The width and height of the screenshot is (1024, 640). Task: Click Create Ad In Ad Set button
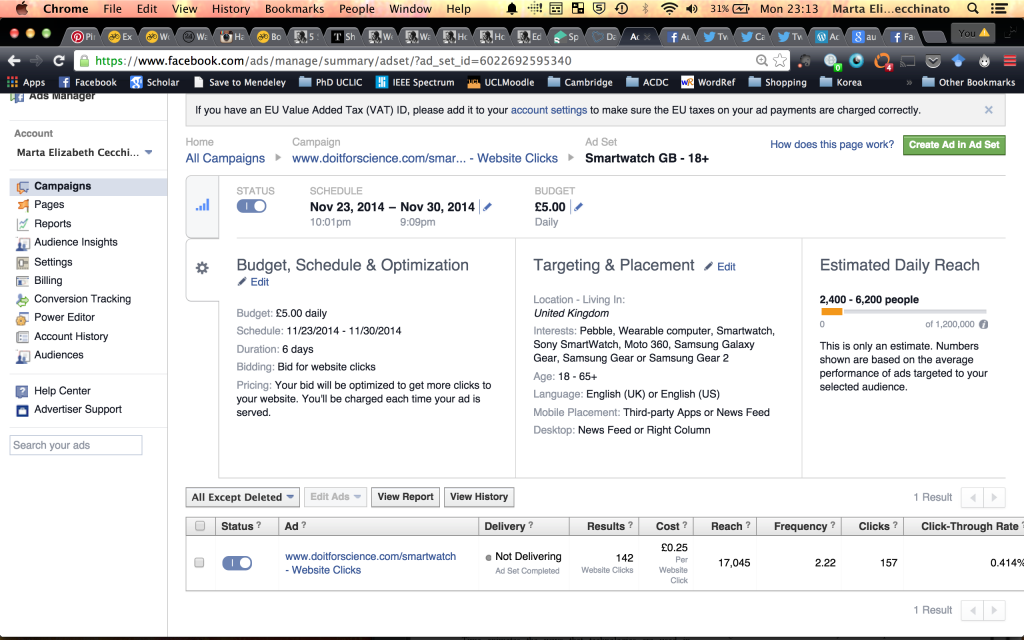pos(953,145)
